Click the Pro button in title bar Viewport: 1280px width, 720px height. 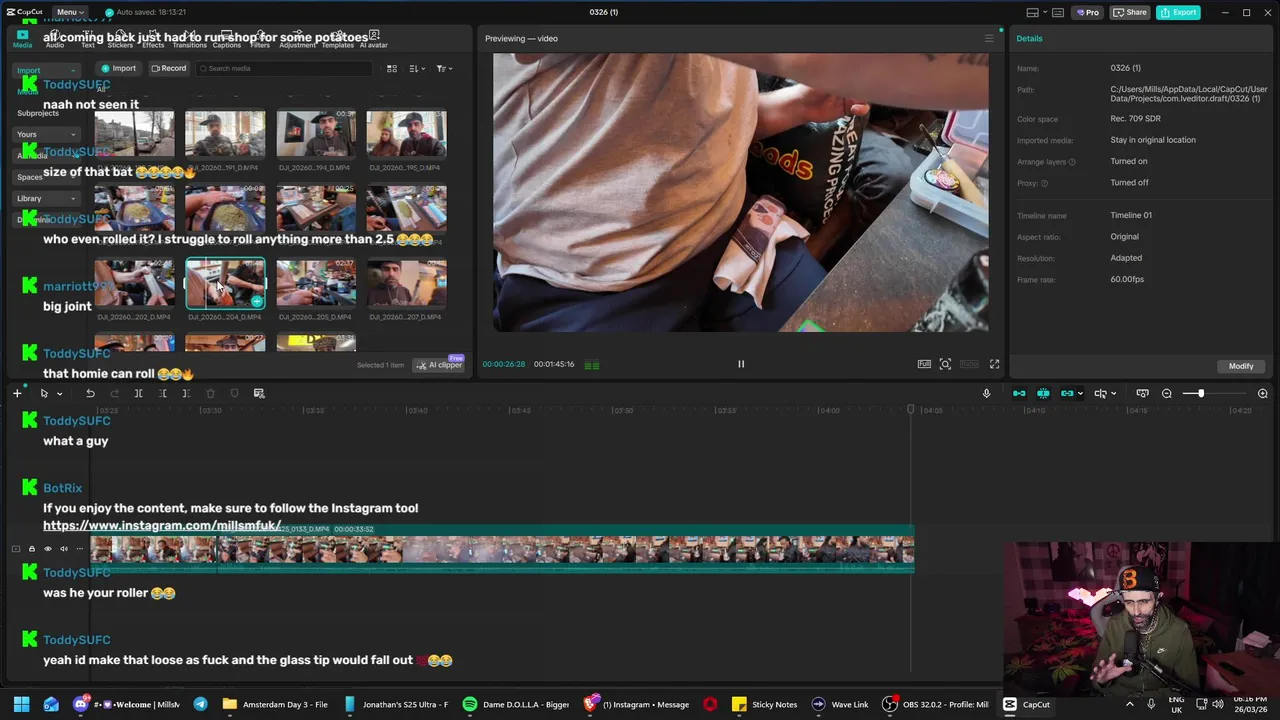(x=1087, y=12)
